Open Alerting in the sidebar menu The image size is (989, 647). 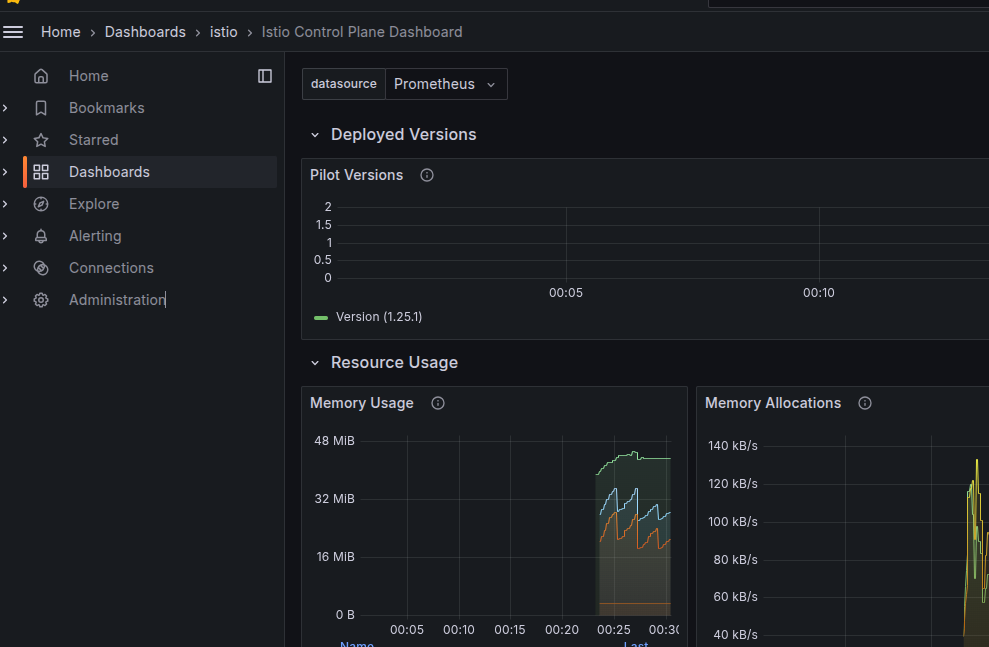point(95,236)
